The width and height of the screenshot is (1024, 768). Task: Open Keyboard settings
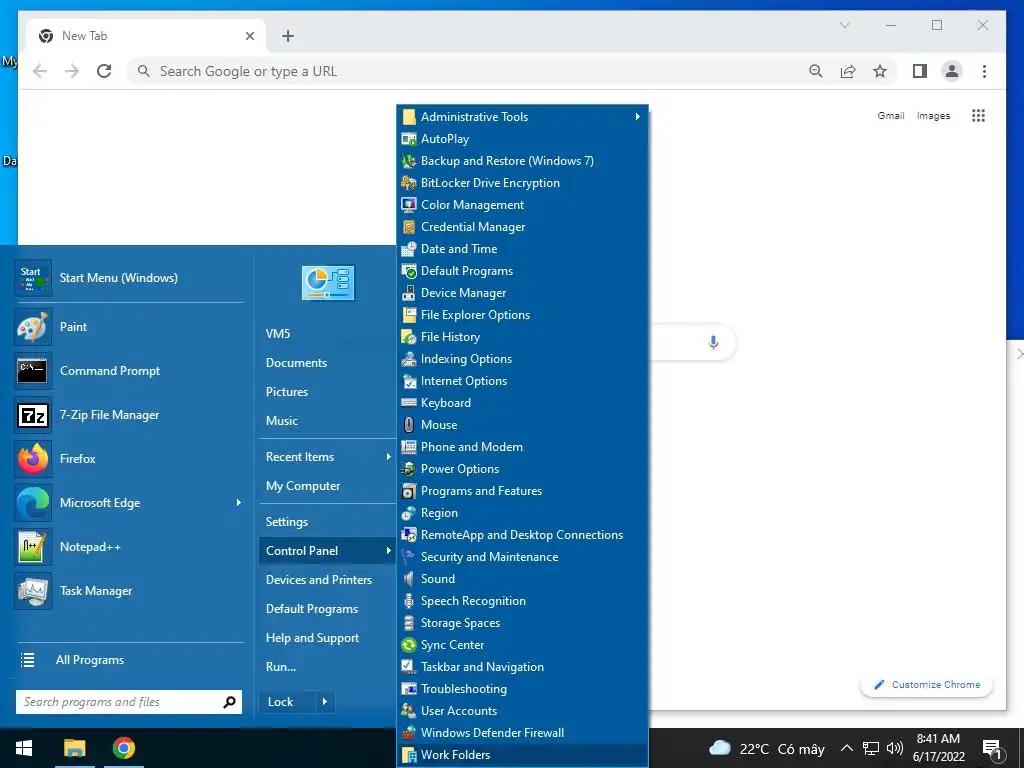tap(522, 403)
